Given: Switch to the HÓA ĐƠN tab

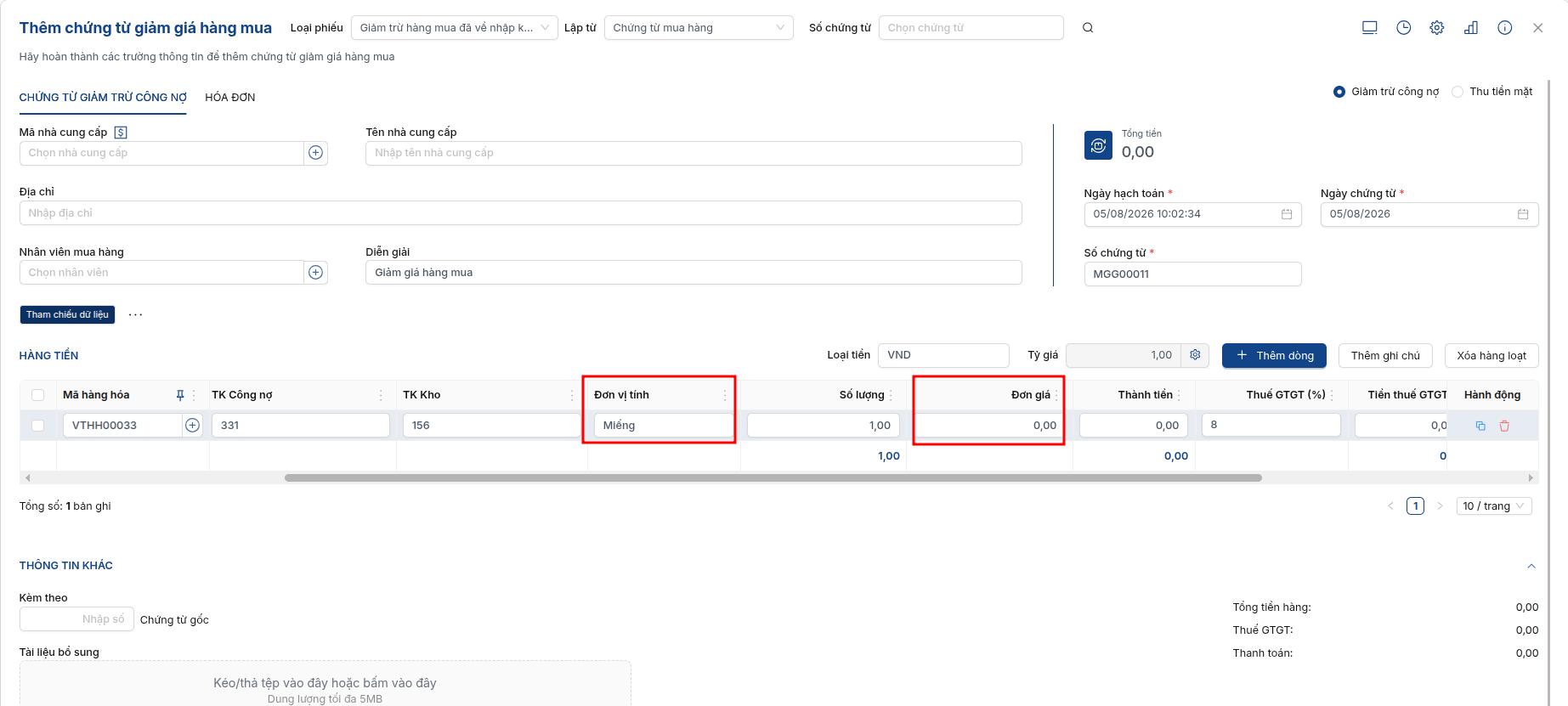Looking at the screenshot, I should 230,98.
